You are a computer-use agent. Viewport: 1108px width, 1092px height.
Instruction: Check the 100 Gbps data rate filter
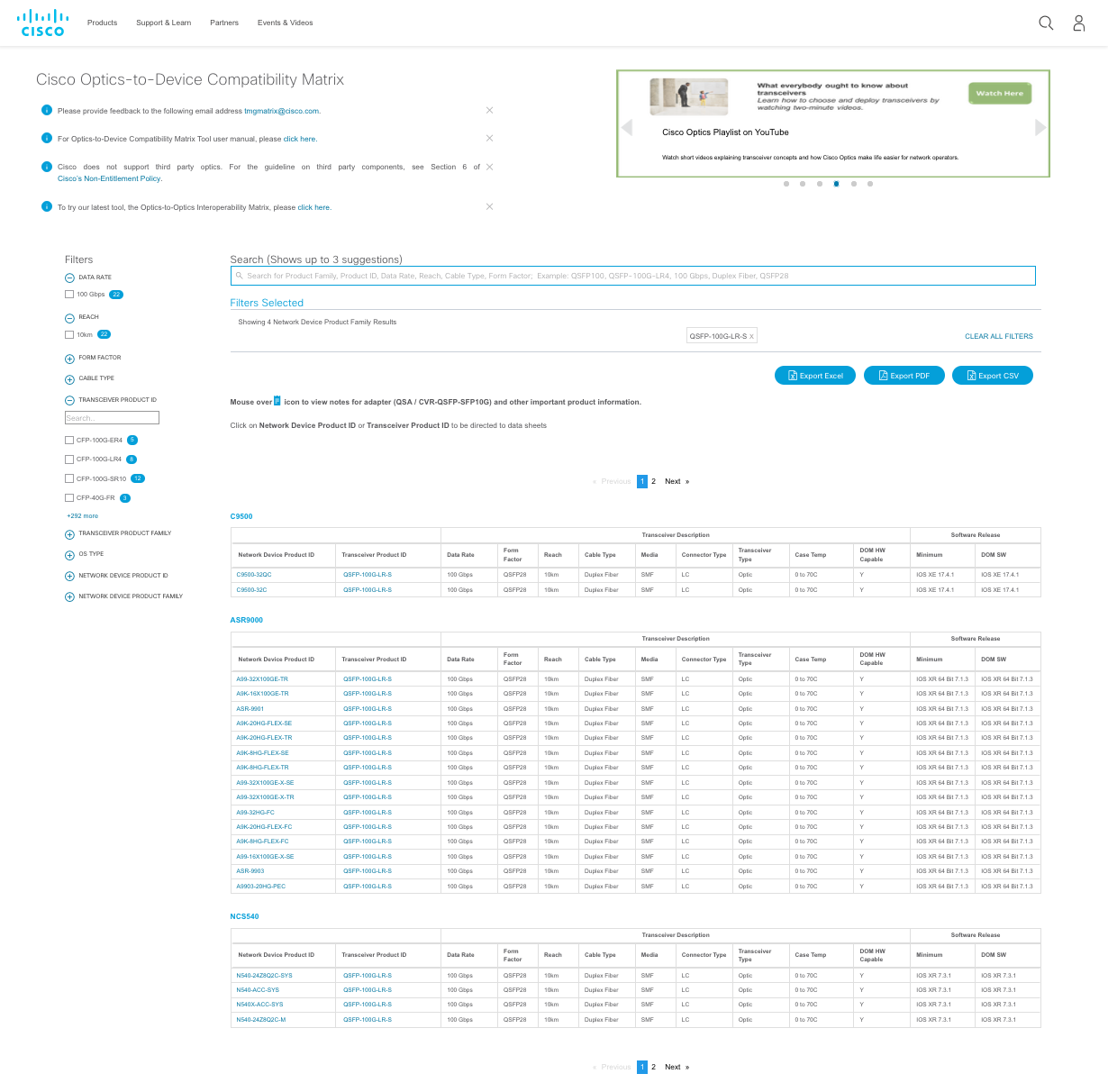[69, 295]
